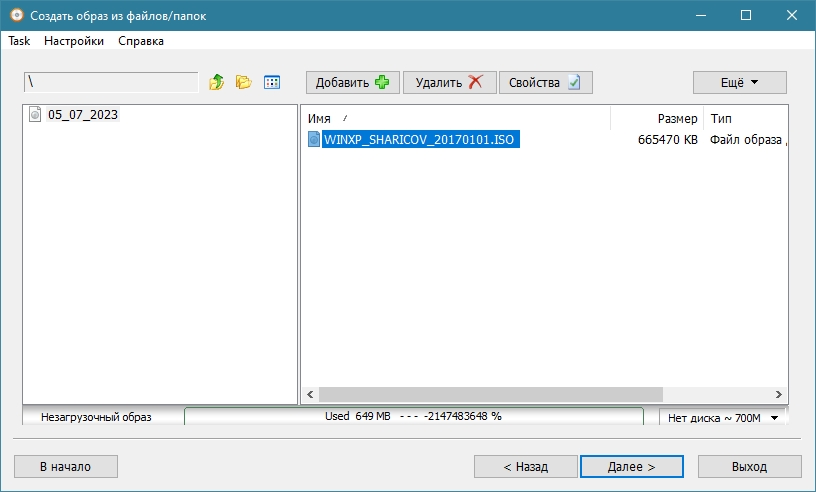
Task: Click the Добавить button to add files
Action: (x=352, y=82)
